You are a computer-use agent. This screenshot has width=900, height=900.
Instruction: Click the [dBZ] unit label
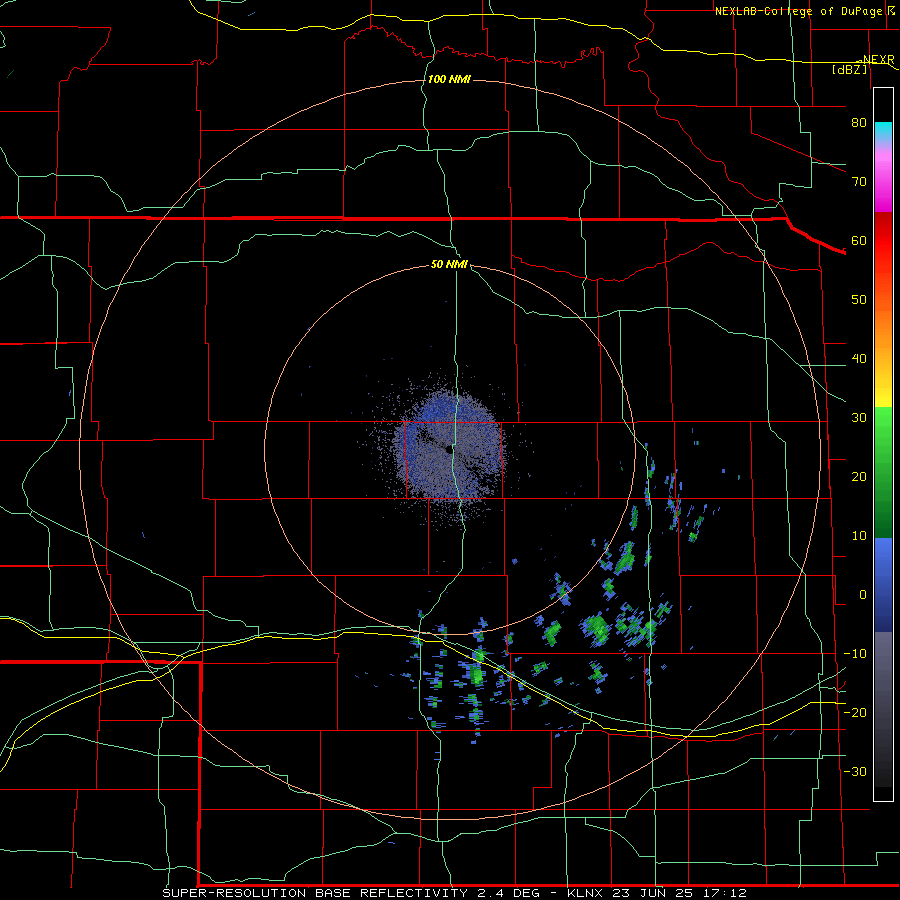click(849, 69)
